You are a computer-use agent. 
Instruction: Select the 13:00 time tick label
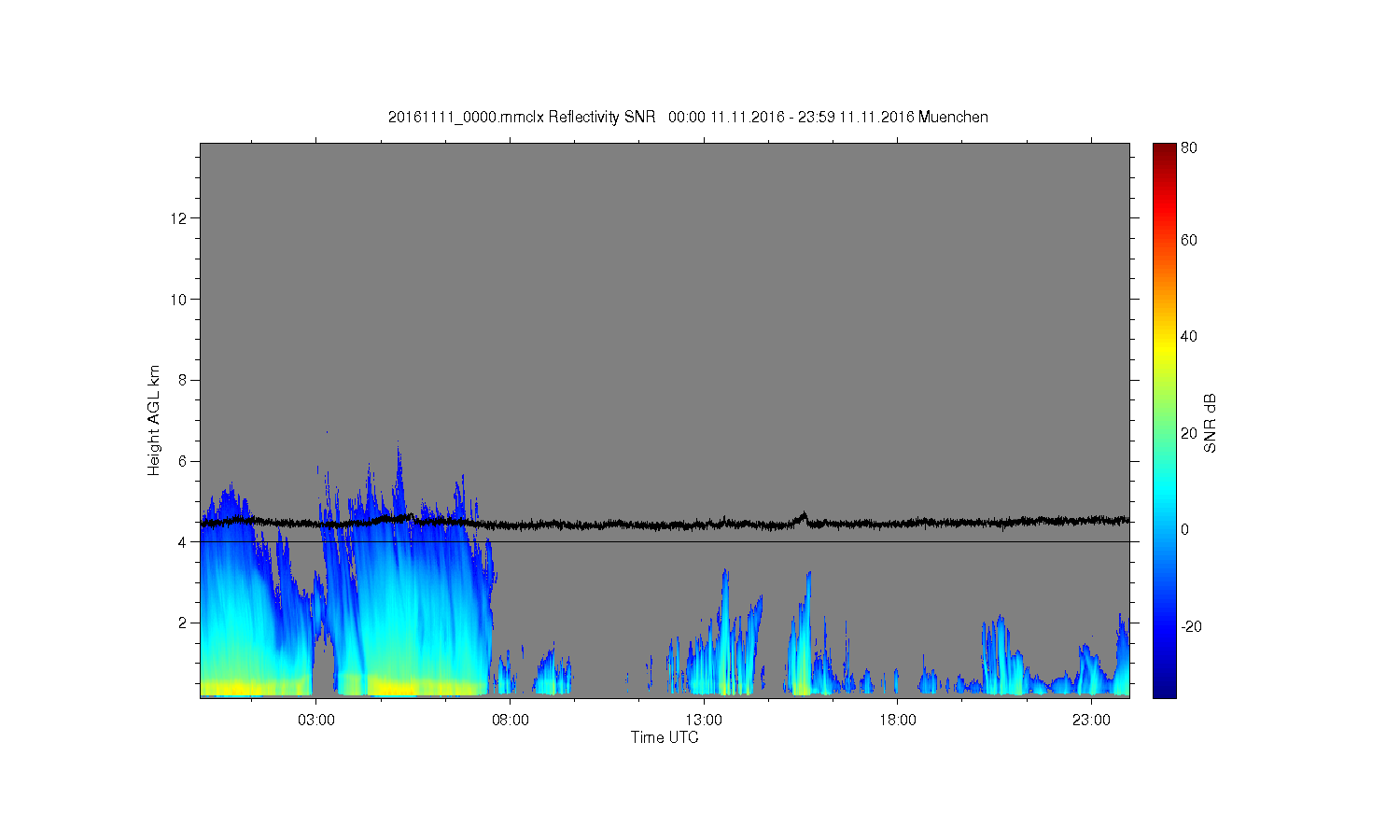pos(704,721)
